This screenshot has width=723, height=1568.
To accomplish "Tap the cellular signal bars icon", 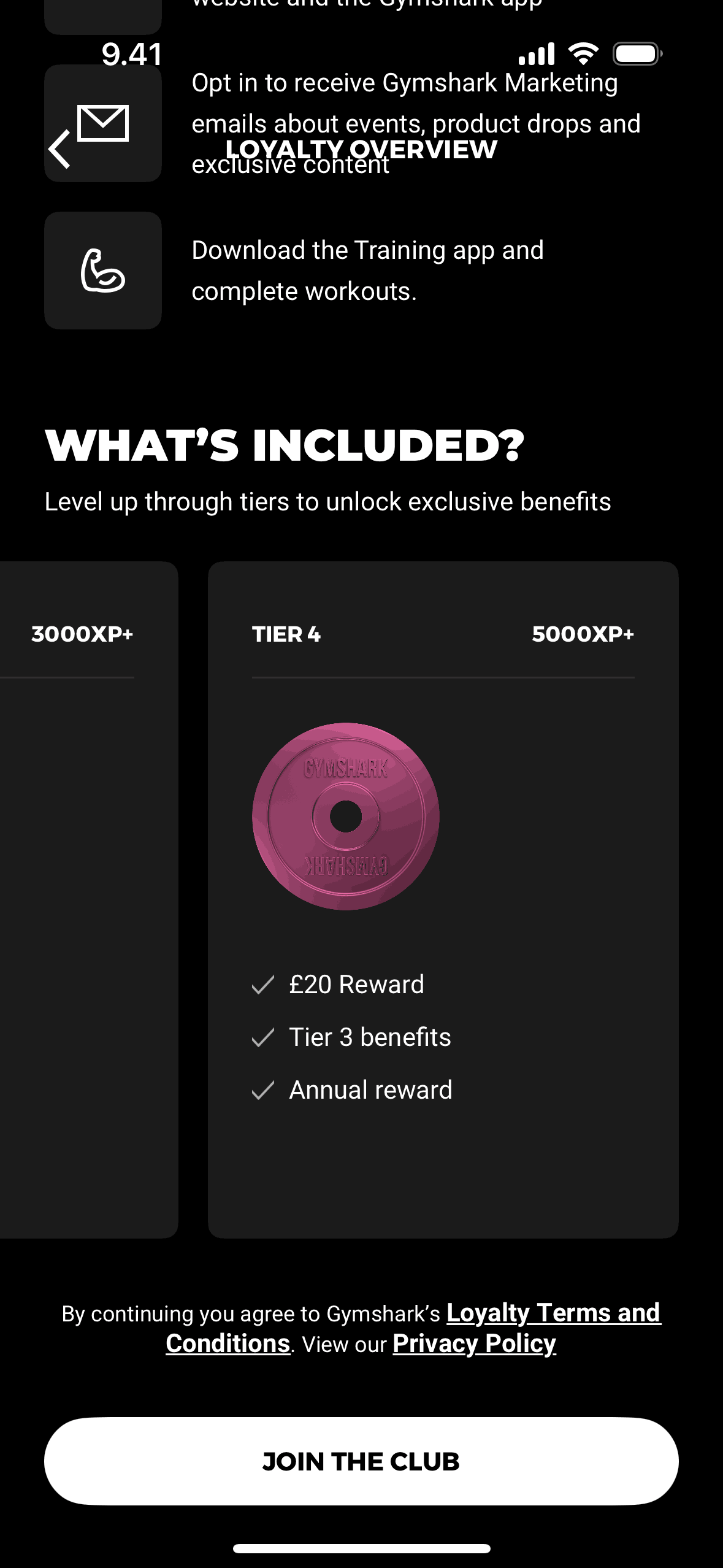I will point(537,54).
